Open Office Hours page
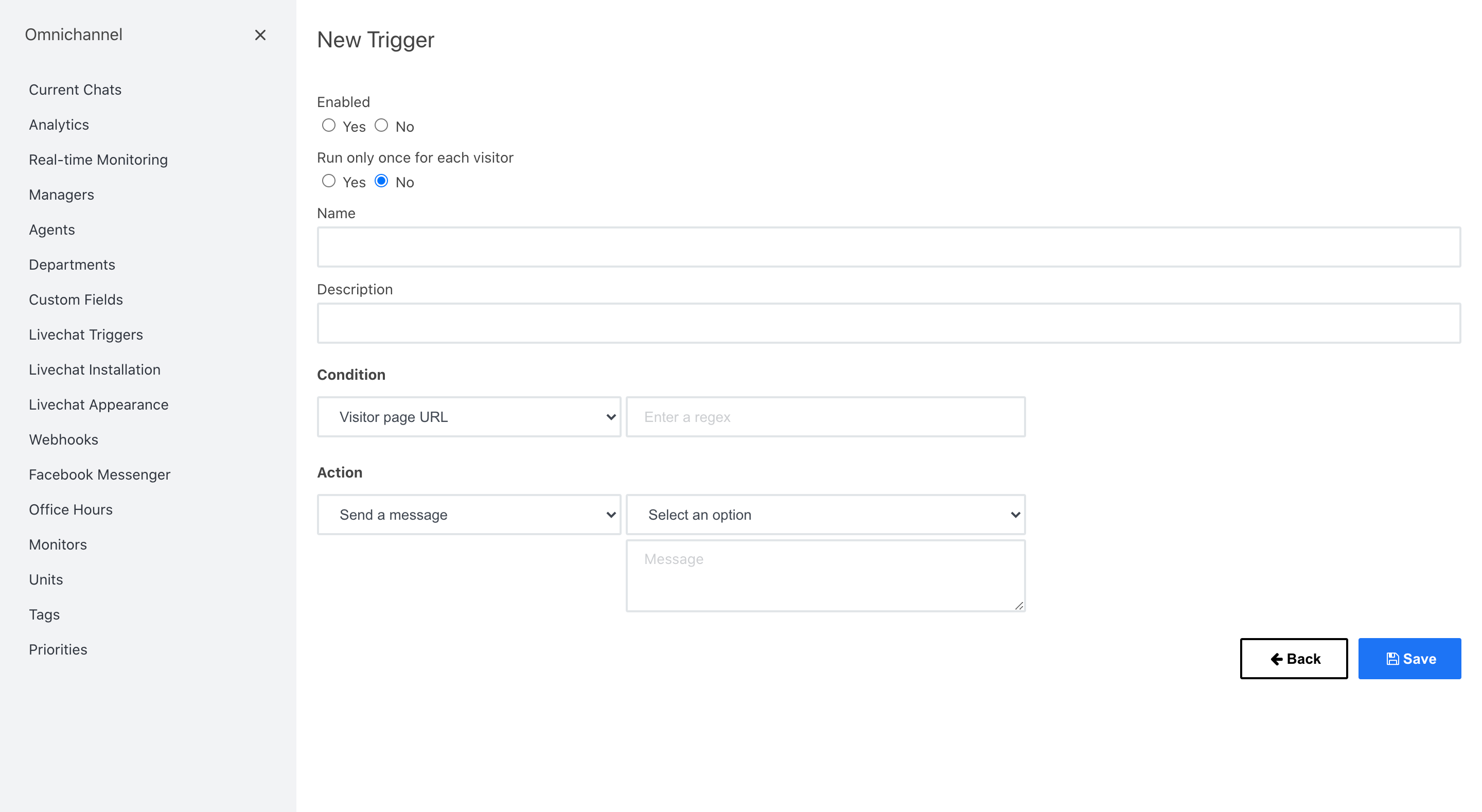 pyautogui.click(x=71, y=509)
